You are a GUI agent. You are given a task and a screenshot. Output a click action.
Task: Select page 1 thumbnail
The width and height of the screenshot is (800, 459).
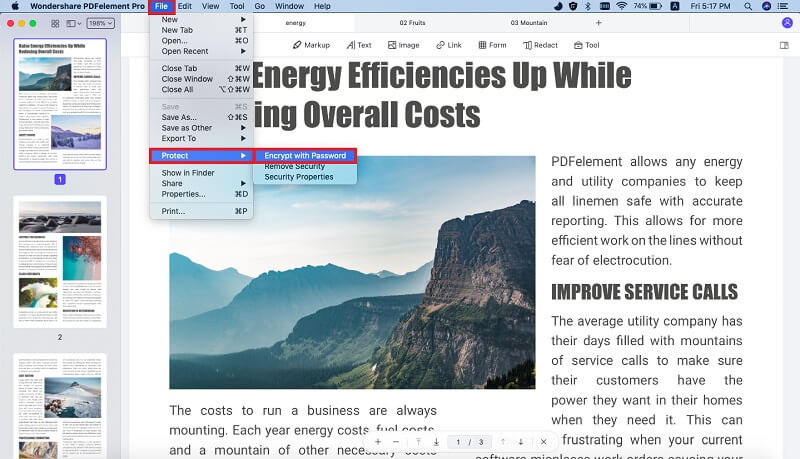click(x=60, y=104)
